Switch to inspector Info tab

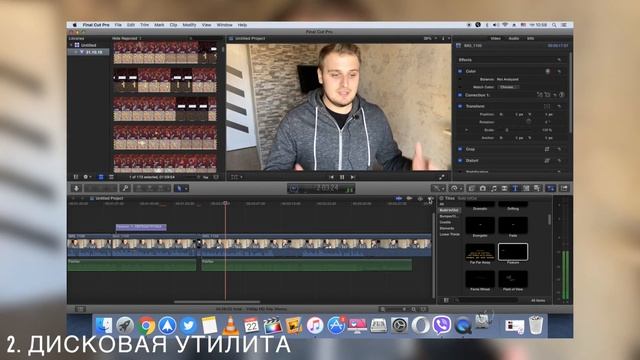coord(531,38)
